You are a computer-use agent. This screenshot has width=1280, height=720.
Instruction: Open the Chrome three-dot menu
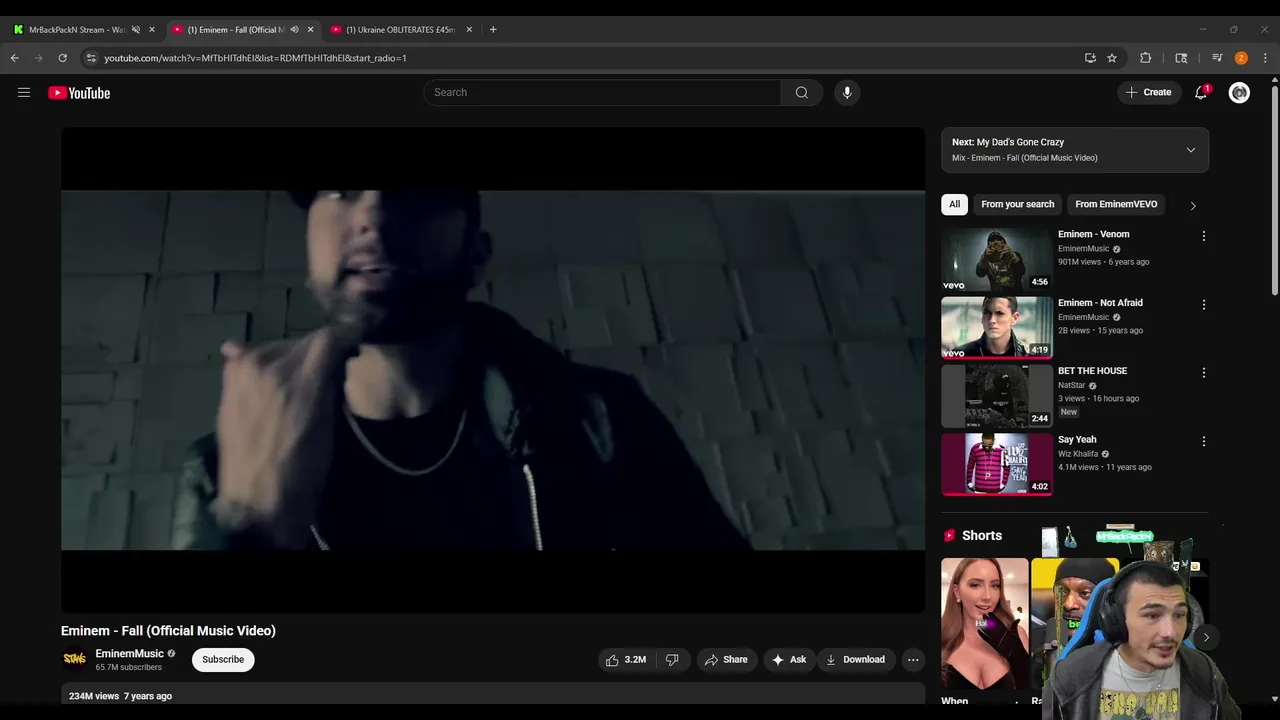[x=1265, y=58]
